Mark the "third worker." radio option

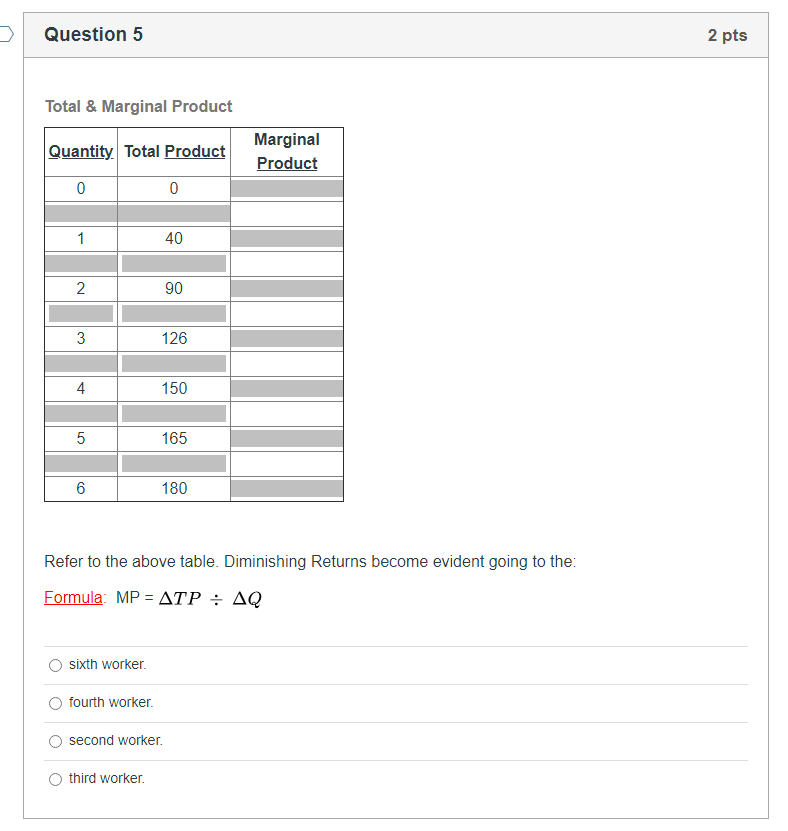point(56,779)
